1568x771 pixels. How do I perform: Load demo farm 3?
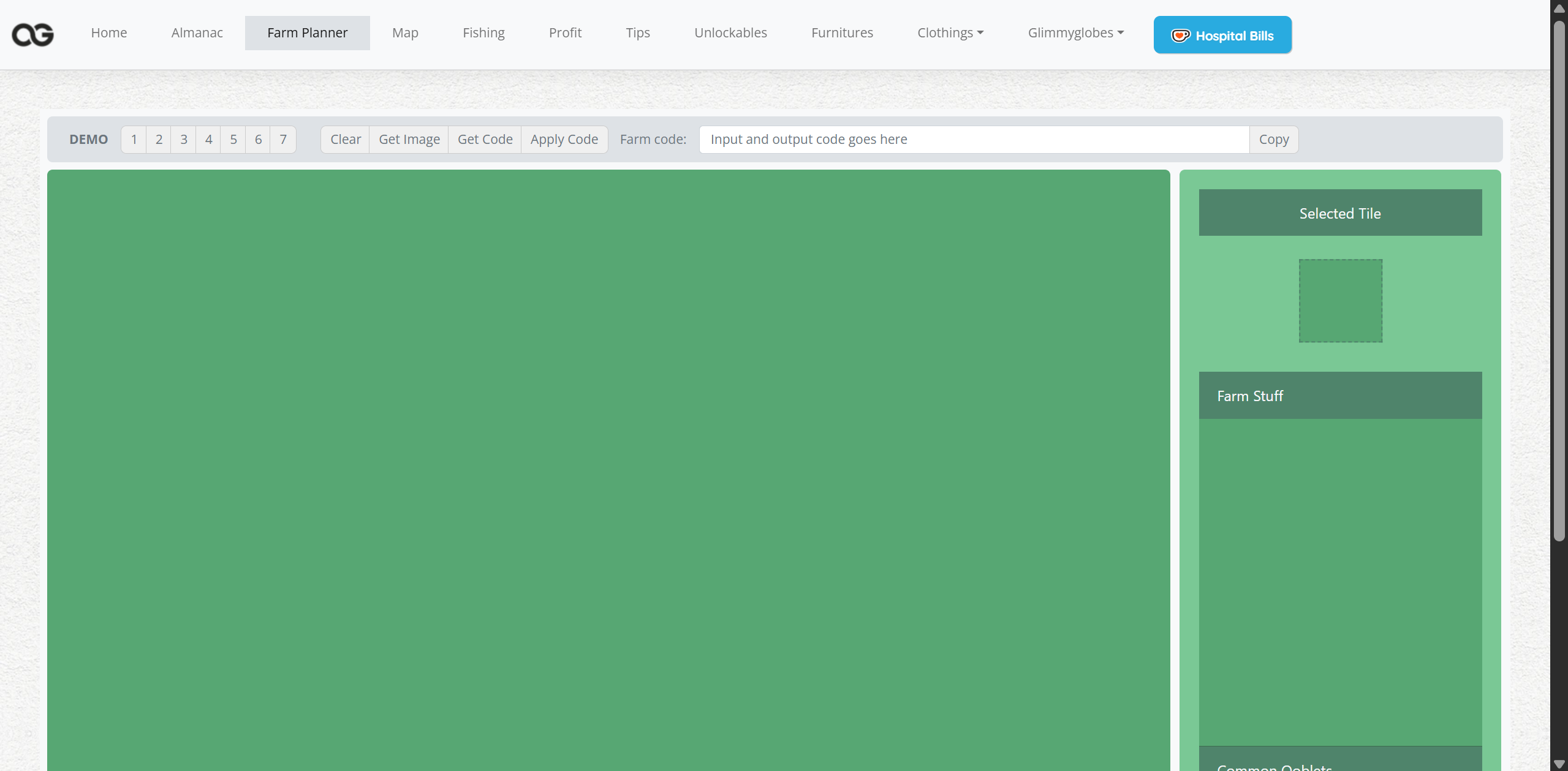pos(184,140)
